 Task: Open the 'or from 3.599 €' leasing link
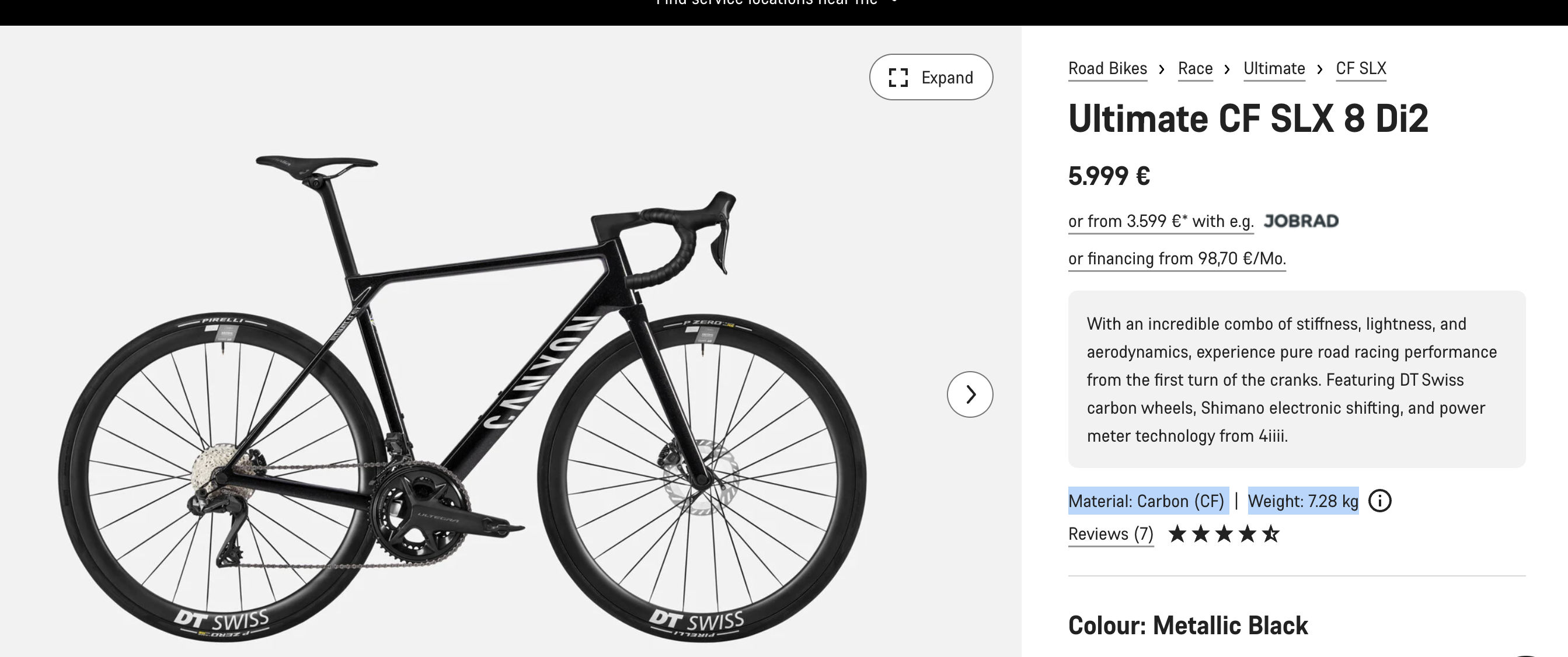1160,221
